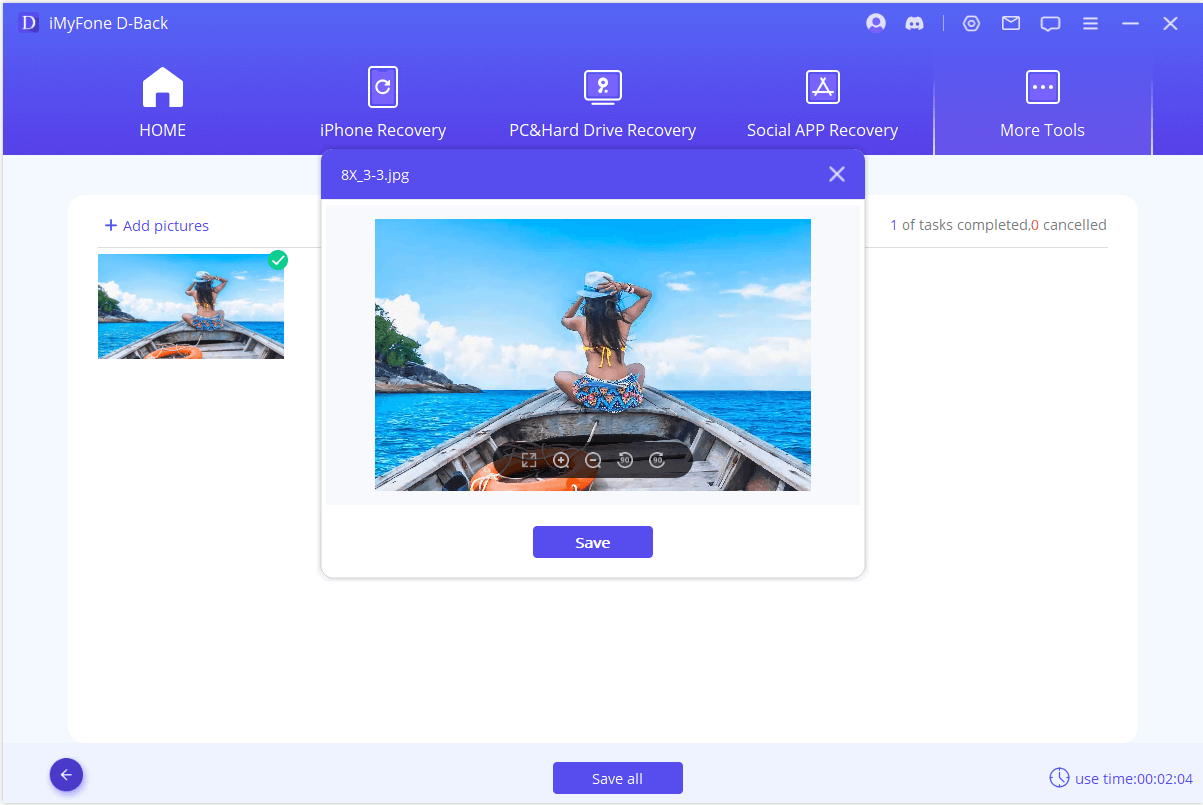Go to Social APP Recovery tab
The width and height of the screenshot is (1203, 805).
(822, 103)
